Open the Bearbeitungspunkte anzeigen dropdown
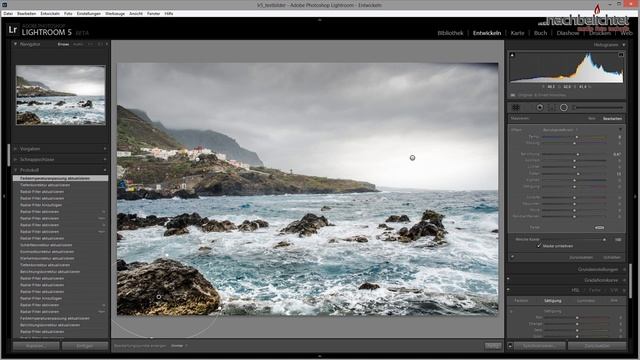 (x=178, y=346)
